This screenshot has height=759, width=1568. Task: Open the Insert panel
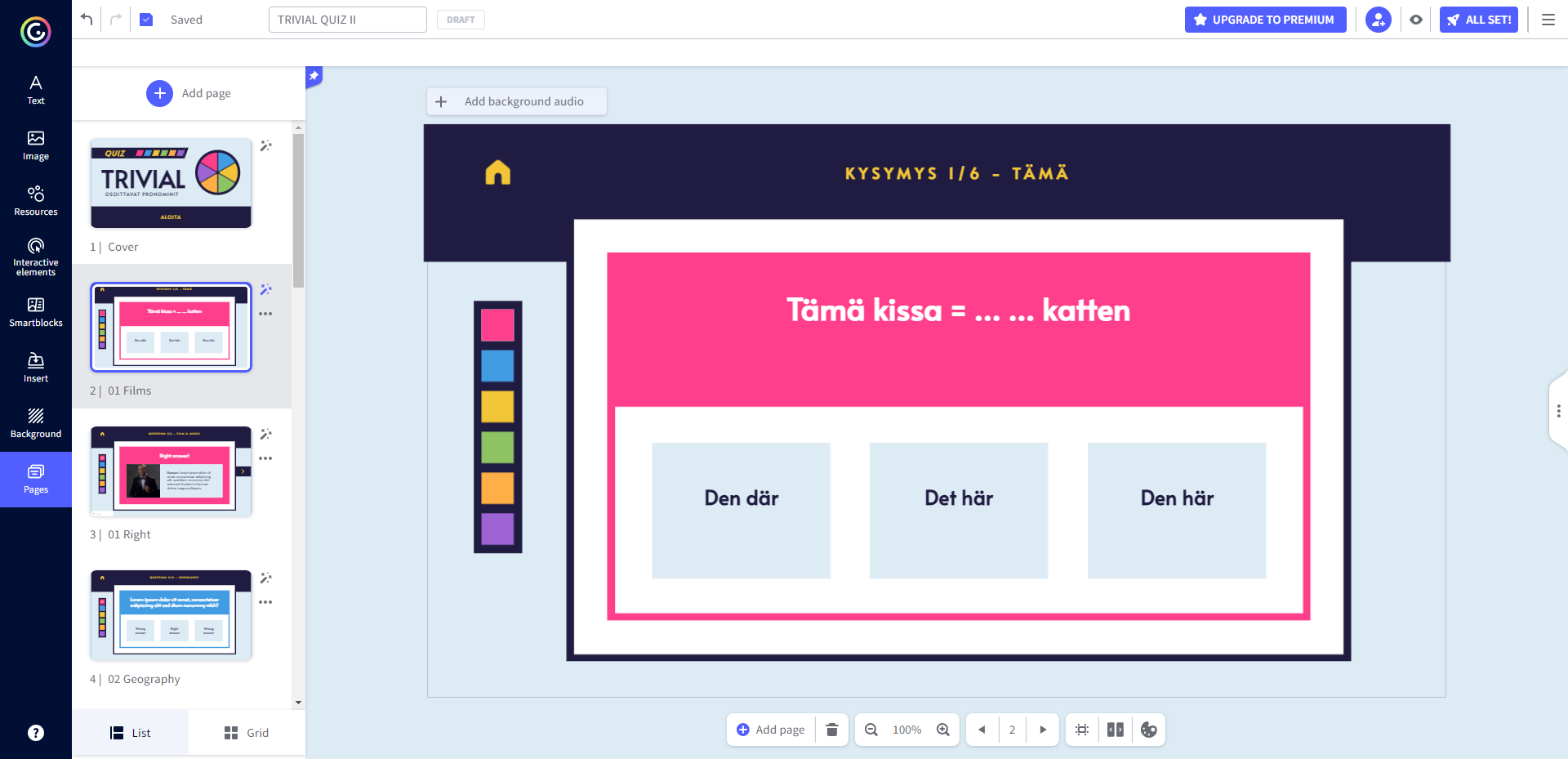coord(36,368)
